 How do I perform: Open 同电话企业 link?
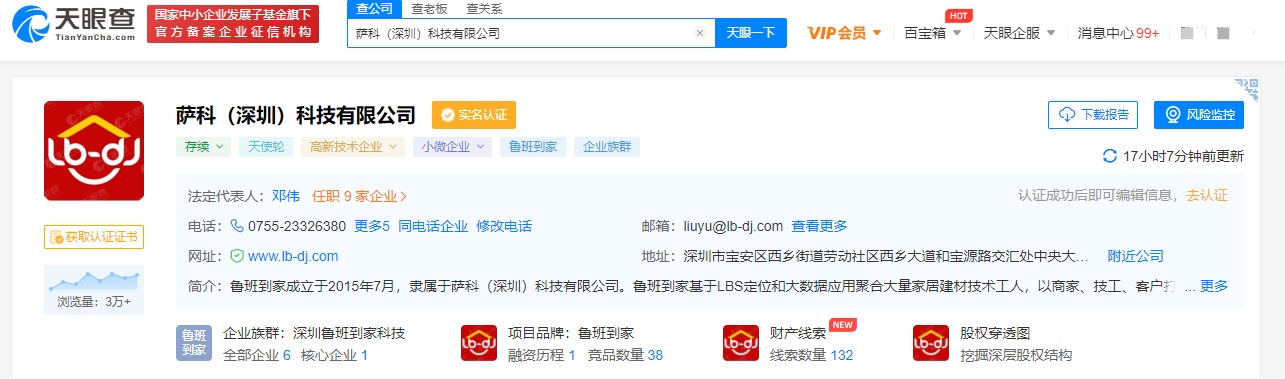point(433,226)
